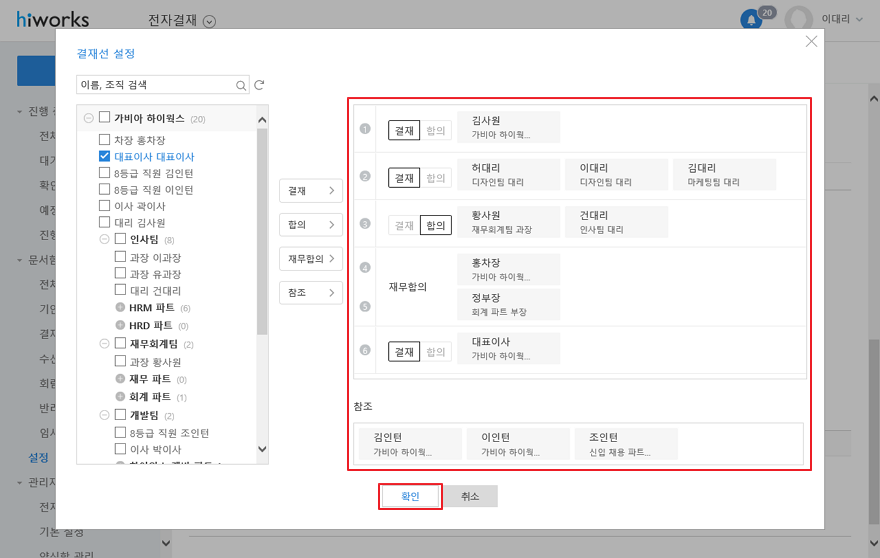Image resolution: width=880 pixels, height=558 pixels.
Task: Expand the 회계 파트 plus icon
Action: click(x=121, y=397)
